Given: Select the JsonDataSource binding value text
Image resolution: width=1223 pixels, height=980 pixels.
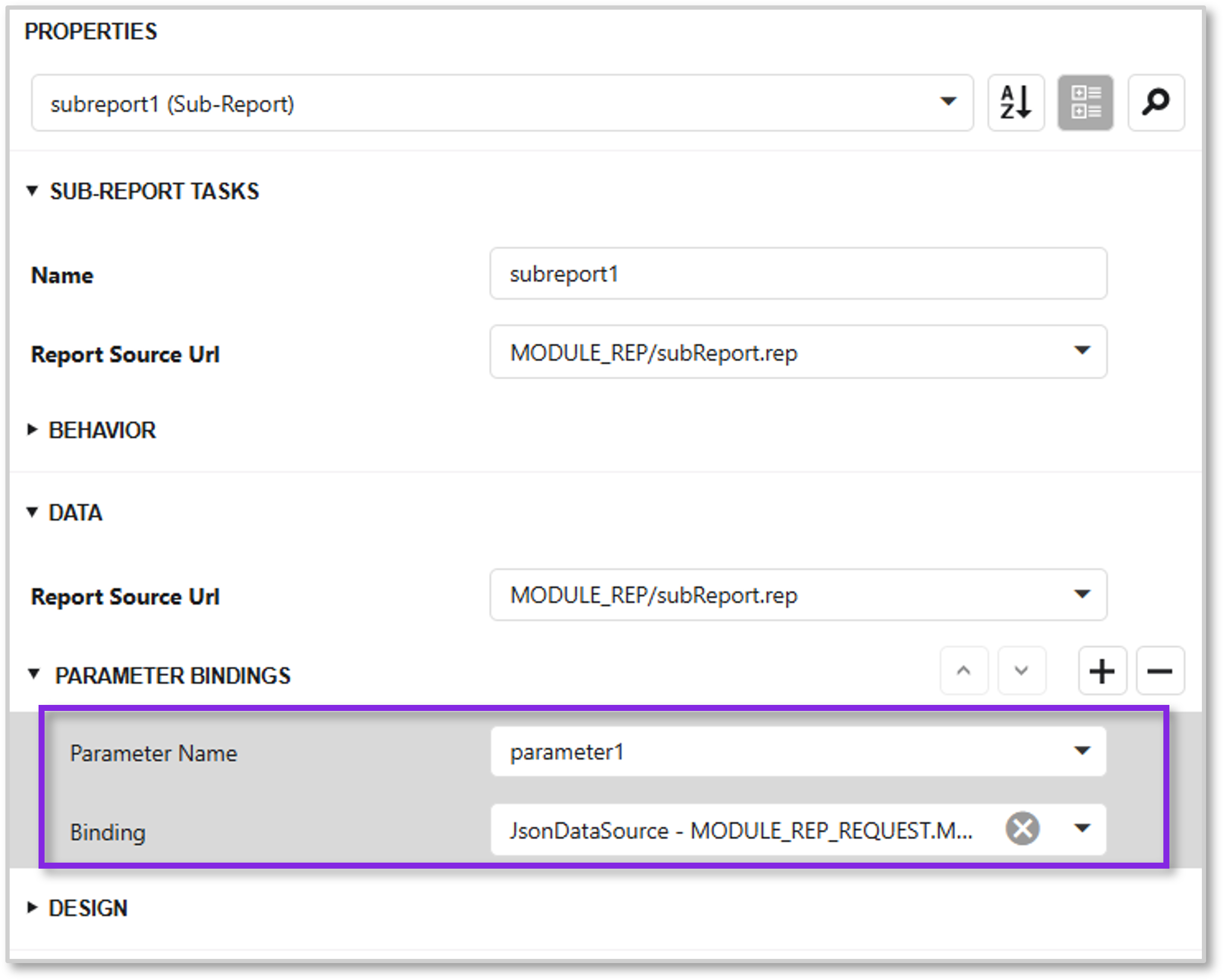Looking at the screenshot, I should pyautogui.click(x=741, y=831).
